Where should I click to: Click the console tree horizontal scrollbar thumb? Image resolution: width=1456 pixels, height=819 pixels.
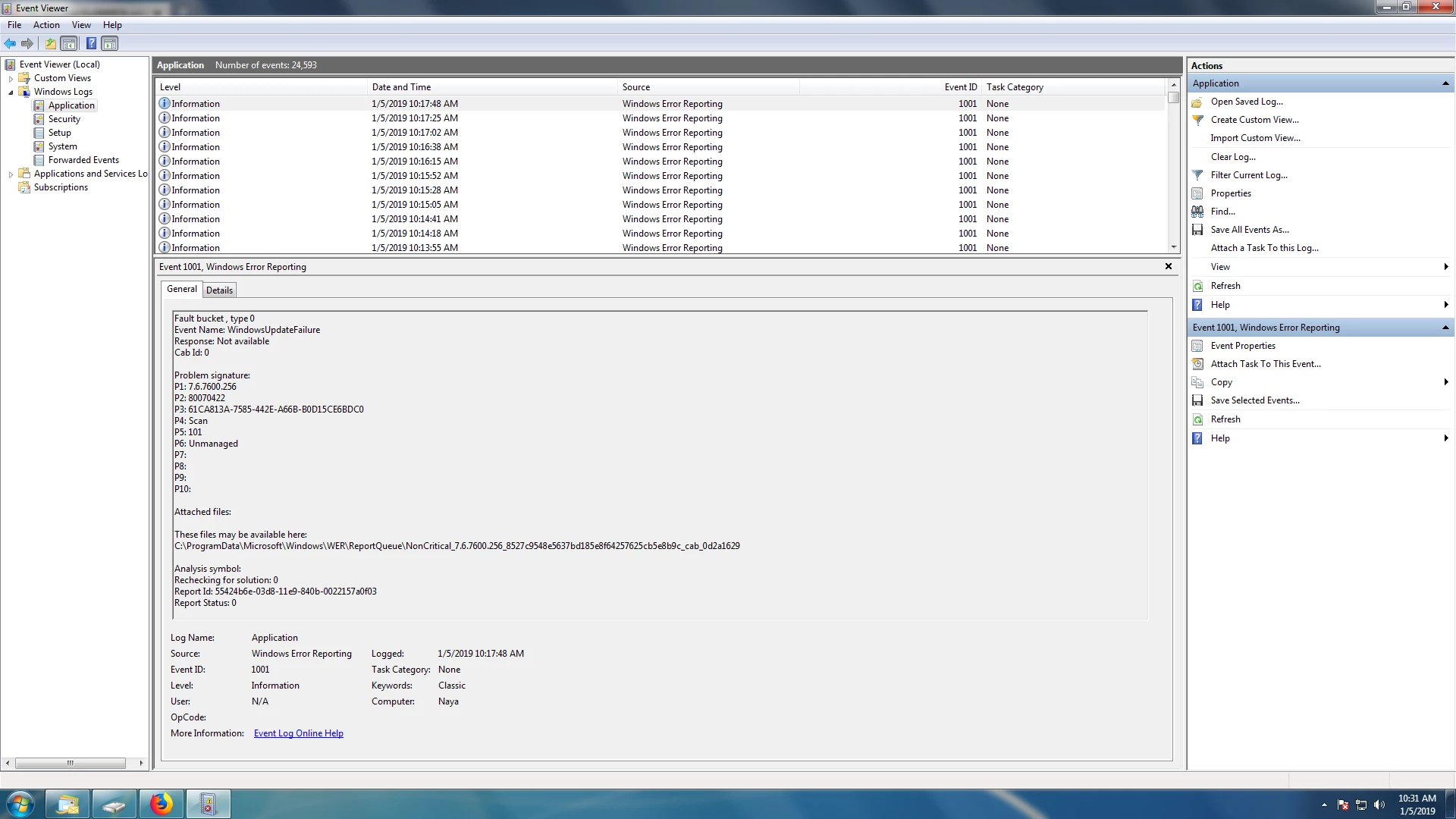click(x=70, y=763)
